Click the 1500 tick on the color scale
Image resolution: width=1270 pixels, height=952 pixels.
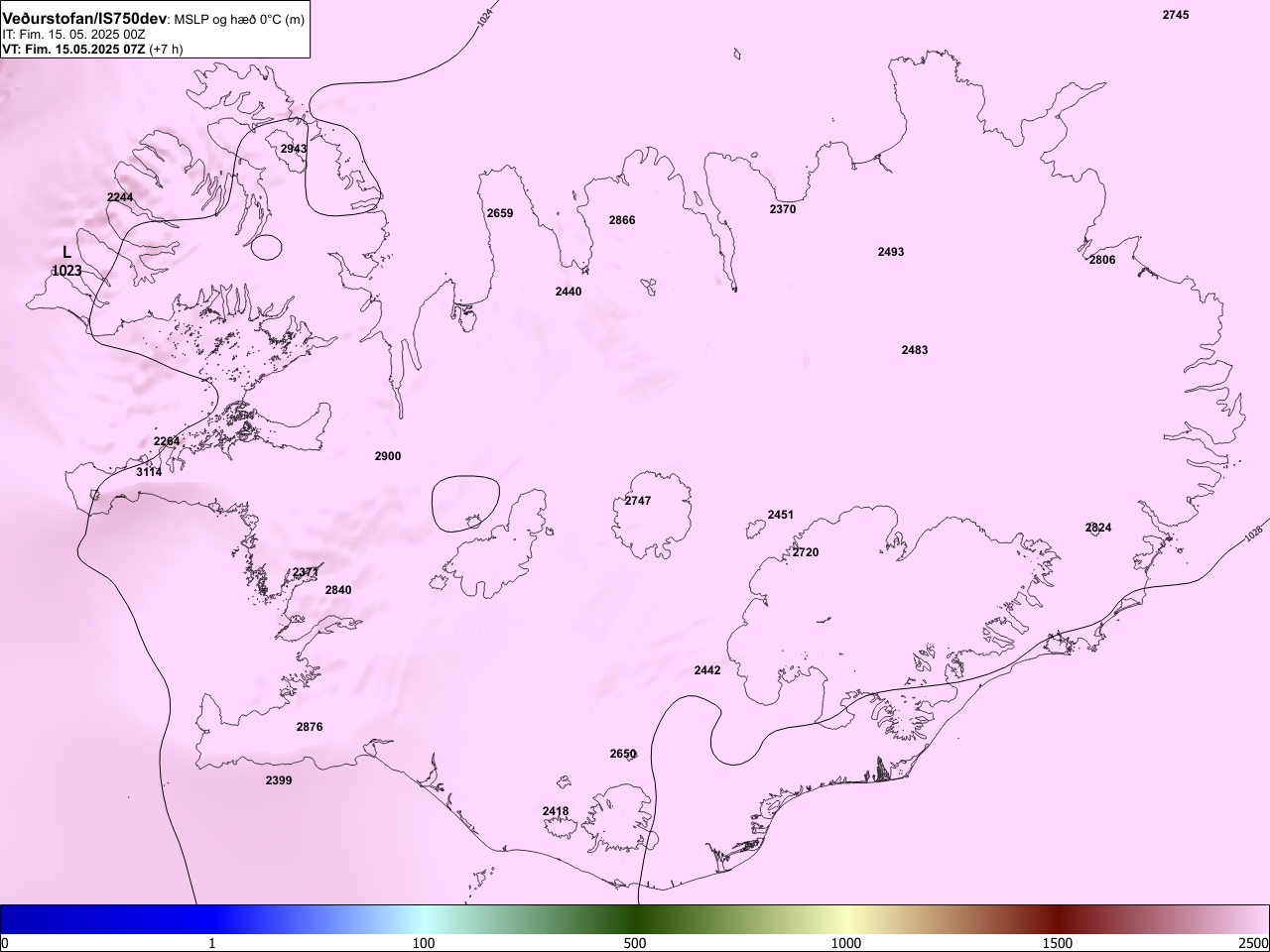(x=1058, y=942)
